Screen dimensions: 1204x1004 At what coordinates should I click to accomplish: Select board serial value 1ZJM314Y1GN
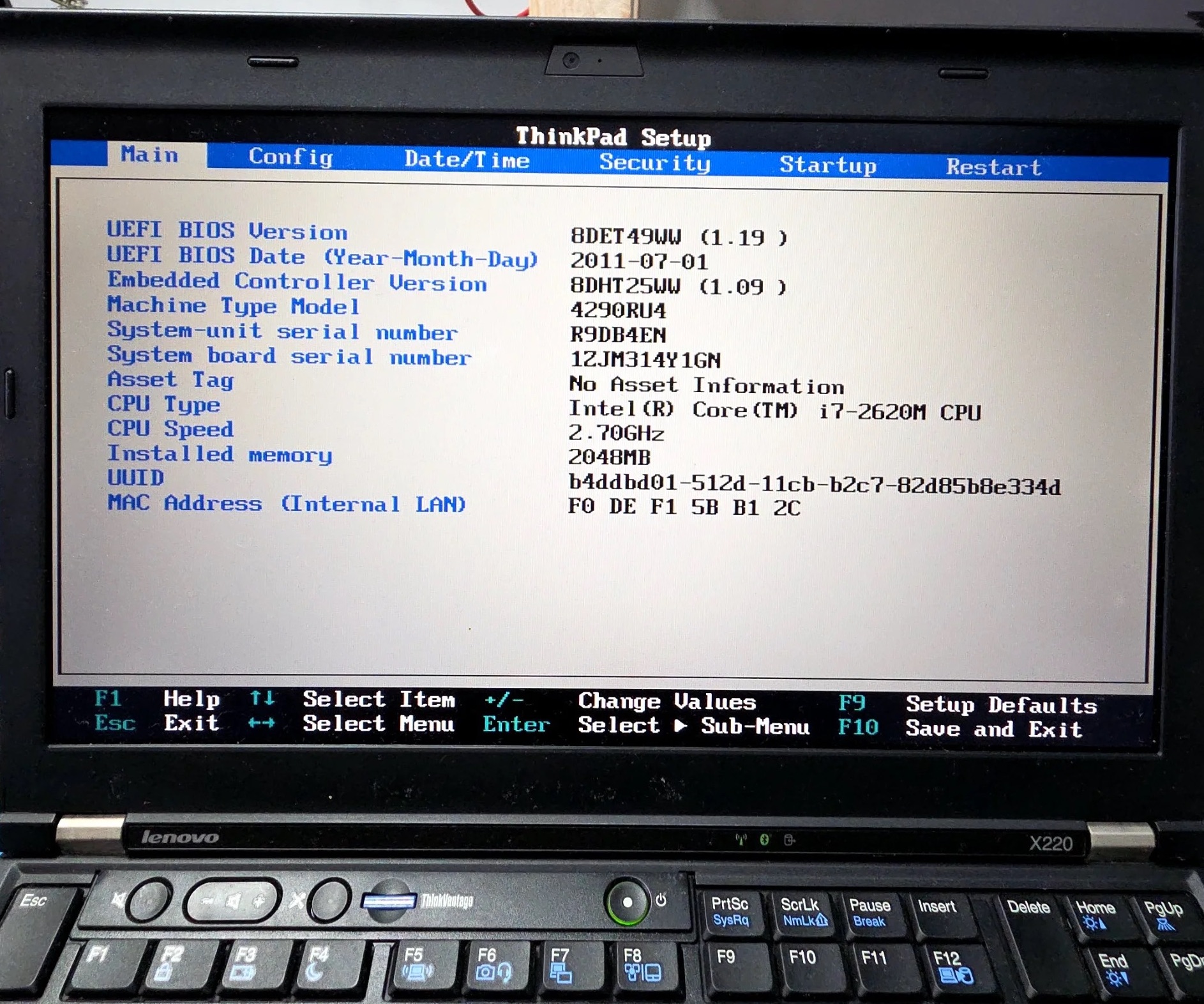(x=645, y=360)
